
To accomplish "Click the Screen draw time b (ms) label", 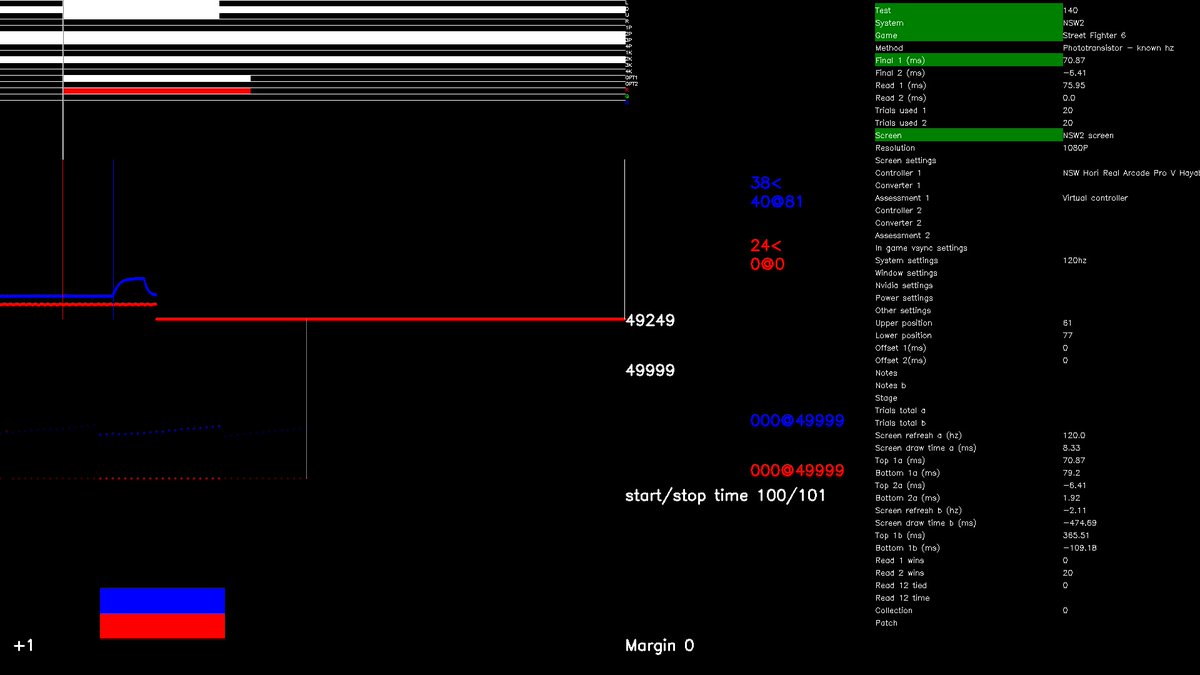I will coord(925,523).
